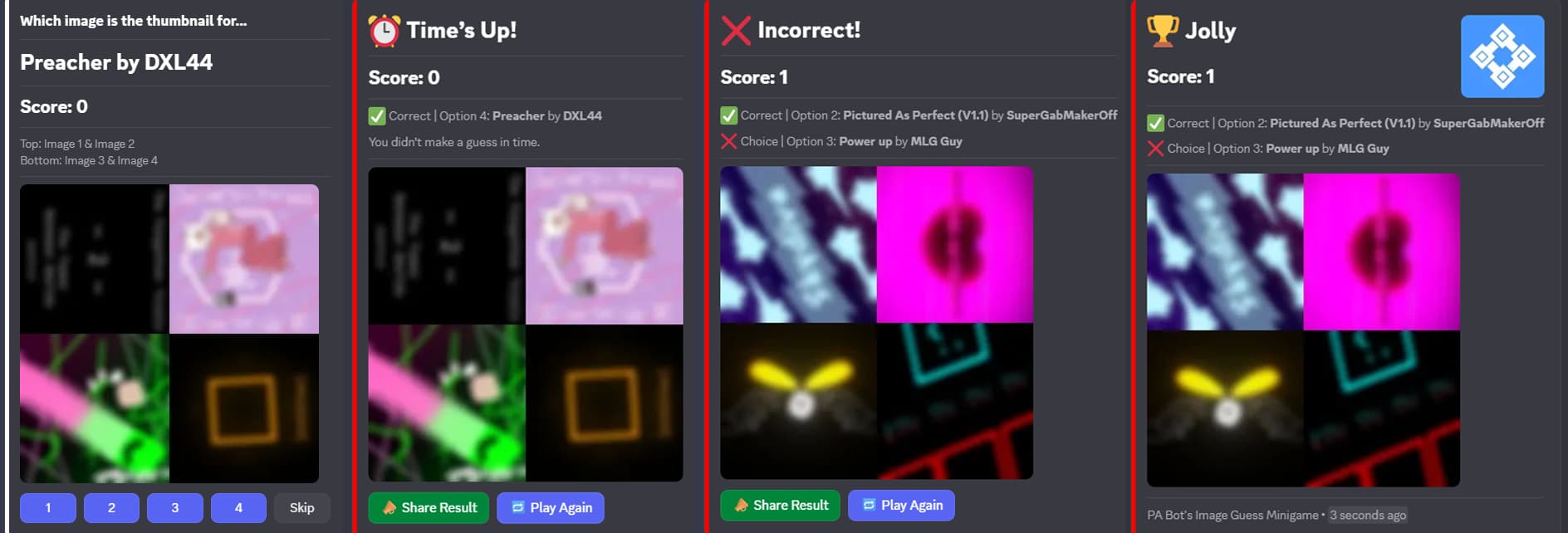Share Result in the Time's Up panel
1568x533 pixels.
pos(429,507)
